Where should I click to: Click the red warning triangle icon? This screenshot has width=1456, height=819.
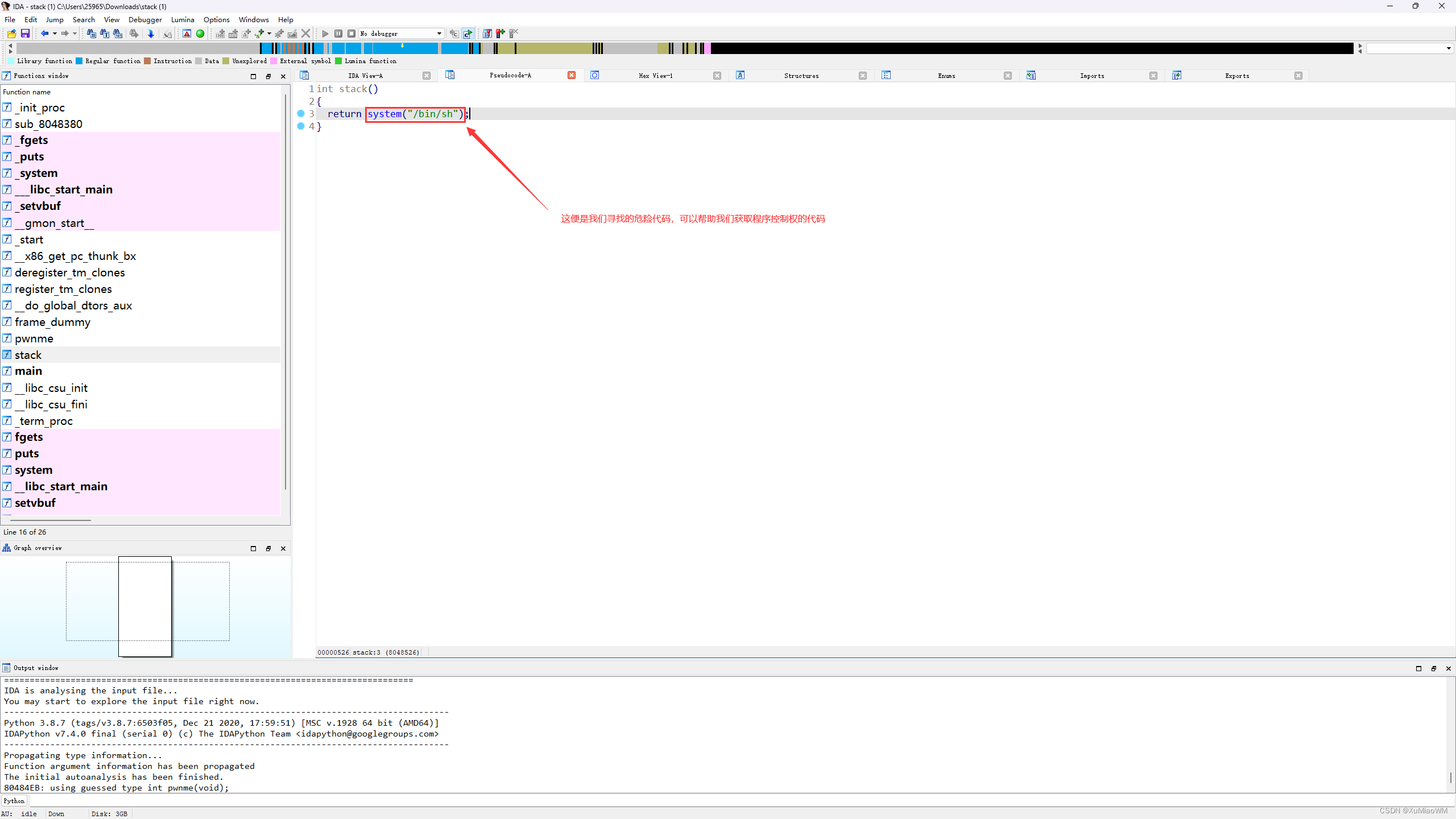187,34
